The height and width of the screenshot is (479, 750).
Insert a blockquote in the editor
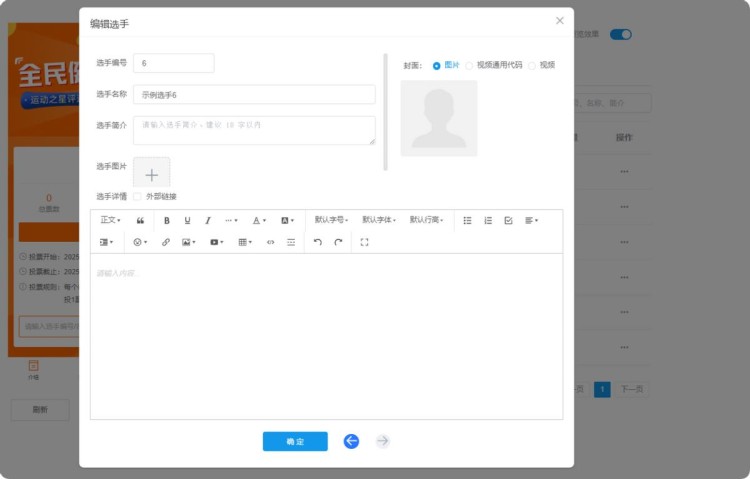pyautogui.click(x=140, y=220)
